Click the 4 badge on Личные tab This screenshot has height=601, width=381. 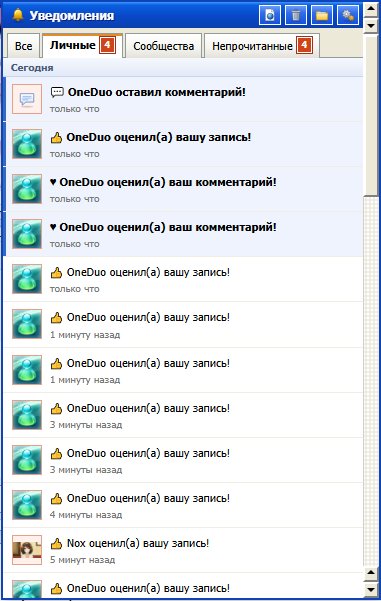107,45
